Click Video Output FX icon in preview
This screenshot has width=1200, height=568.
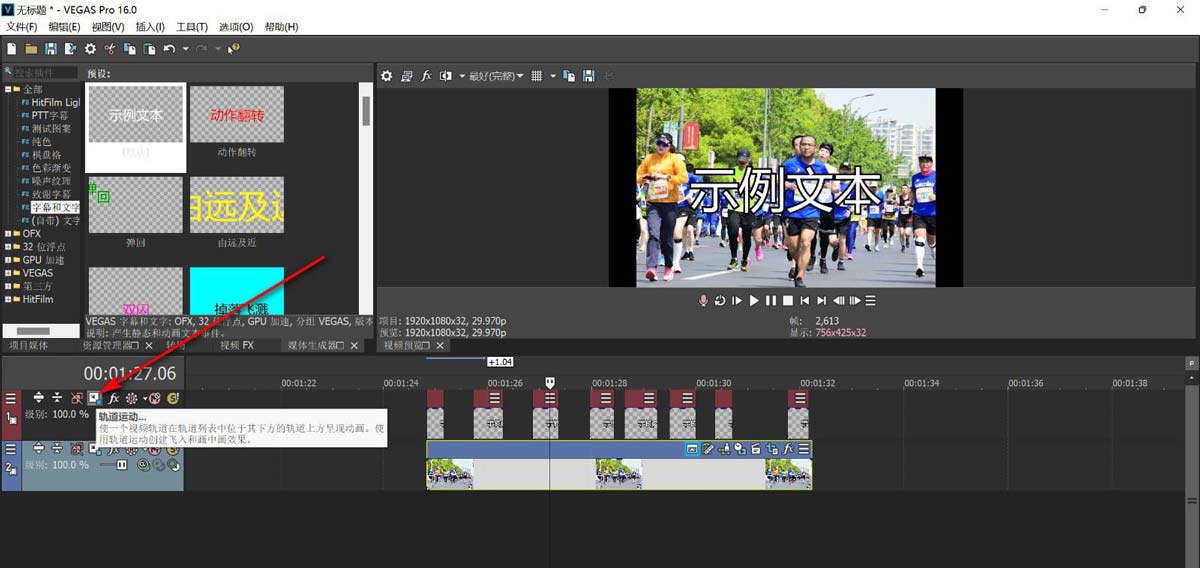(x=426, y=76)
